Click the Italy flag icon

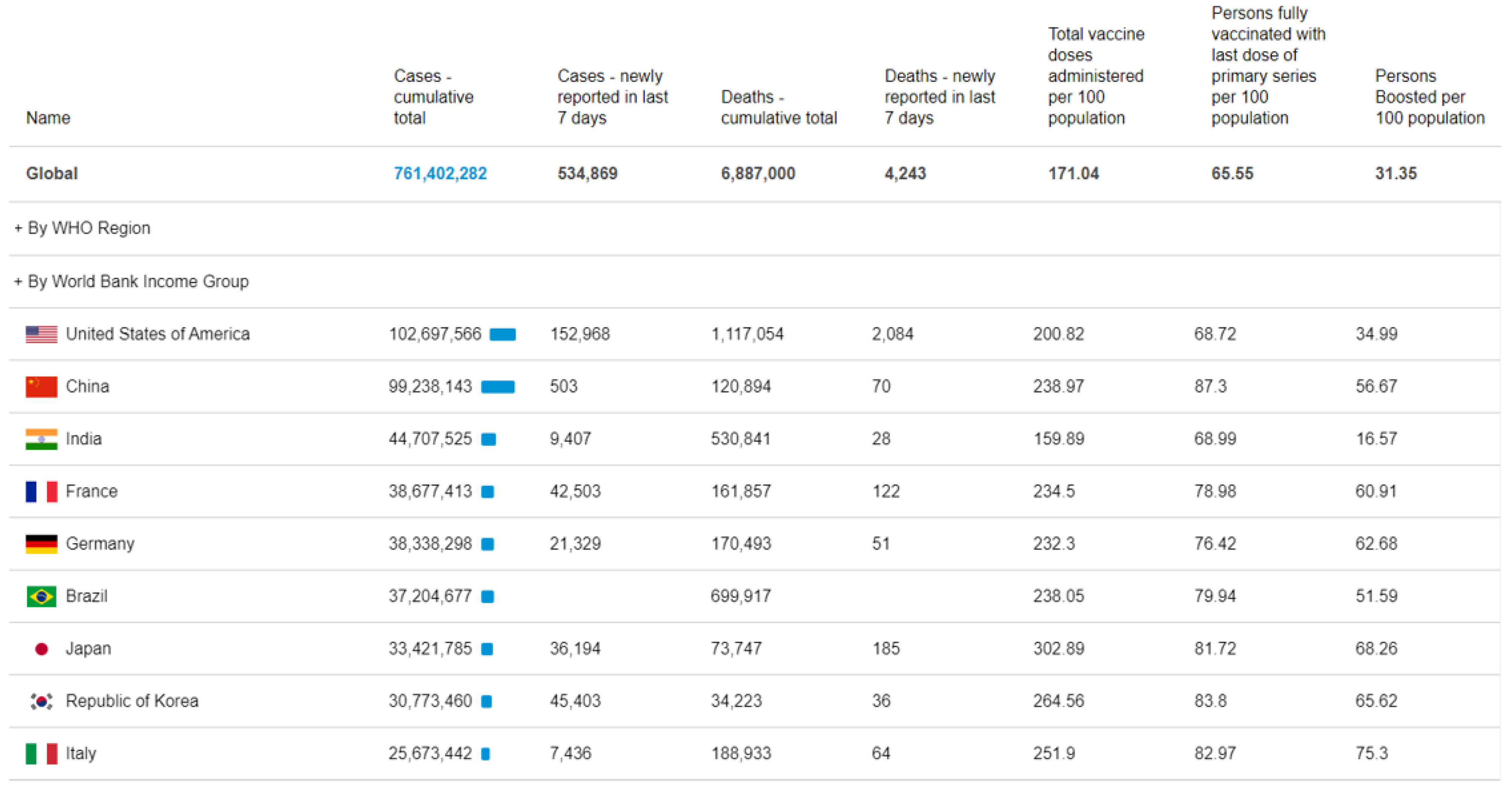(x=41, y=753)
